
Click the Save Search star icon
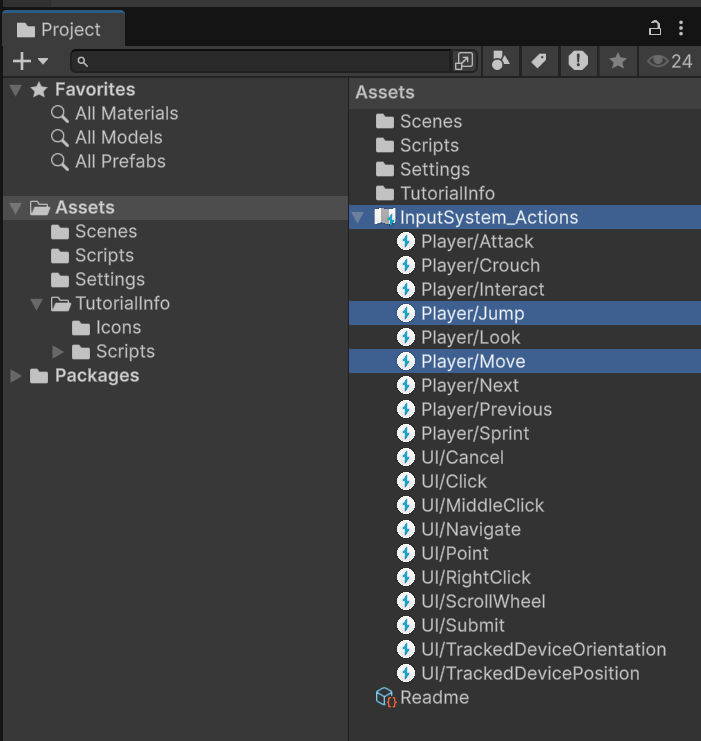coord(618,61)
